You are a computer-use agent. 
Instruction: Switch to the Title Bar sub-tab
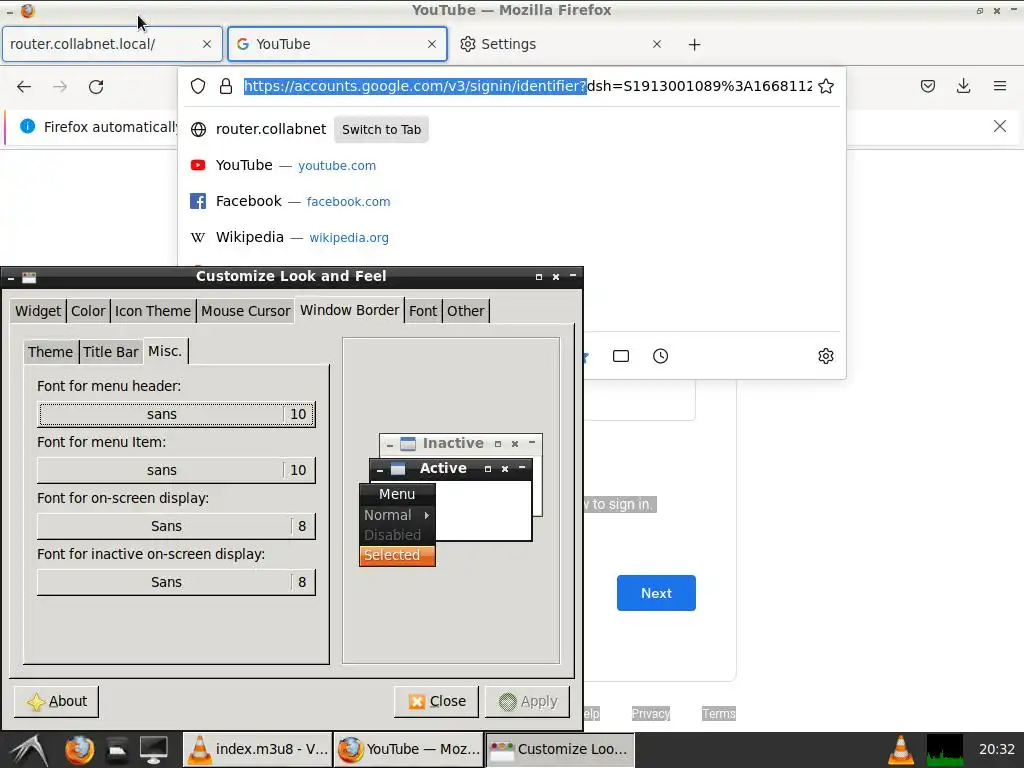[110, 352]
